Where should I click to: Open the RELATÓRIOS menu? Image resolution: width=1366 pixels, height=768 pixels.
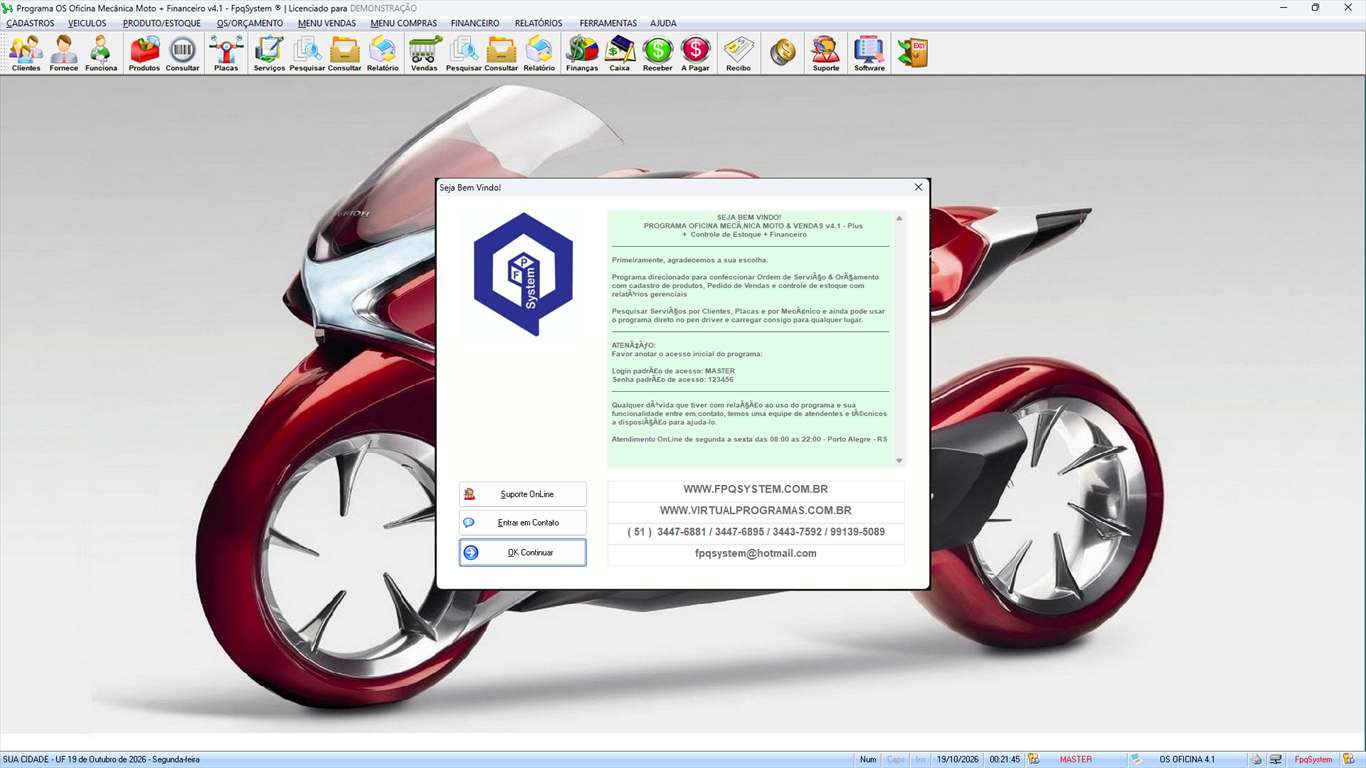pos(538,23)
